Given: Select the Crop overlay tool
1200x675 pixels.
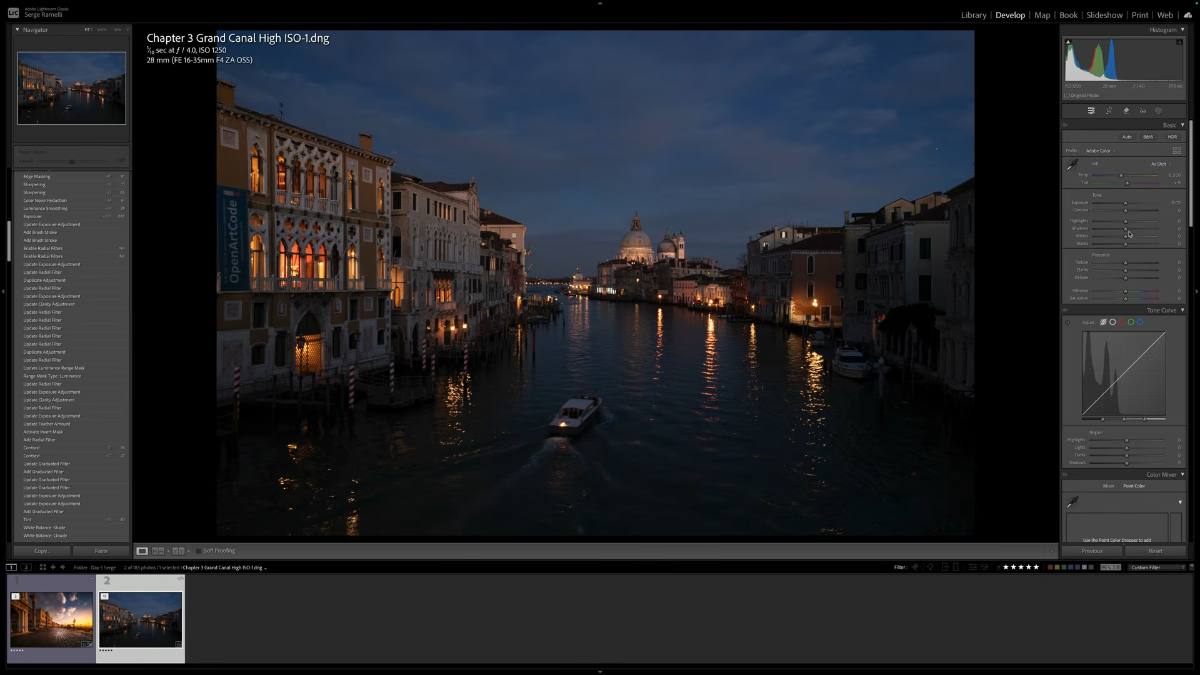Looking at the screenshot, I should pyautogui.click(x=1108, y=110).
